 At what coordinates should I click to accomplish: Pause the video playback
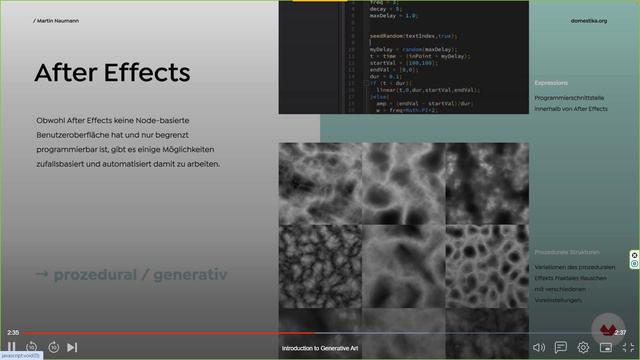(11, 347)
